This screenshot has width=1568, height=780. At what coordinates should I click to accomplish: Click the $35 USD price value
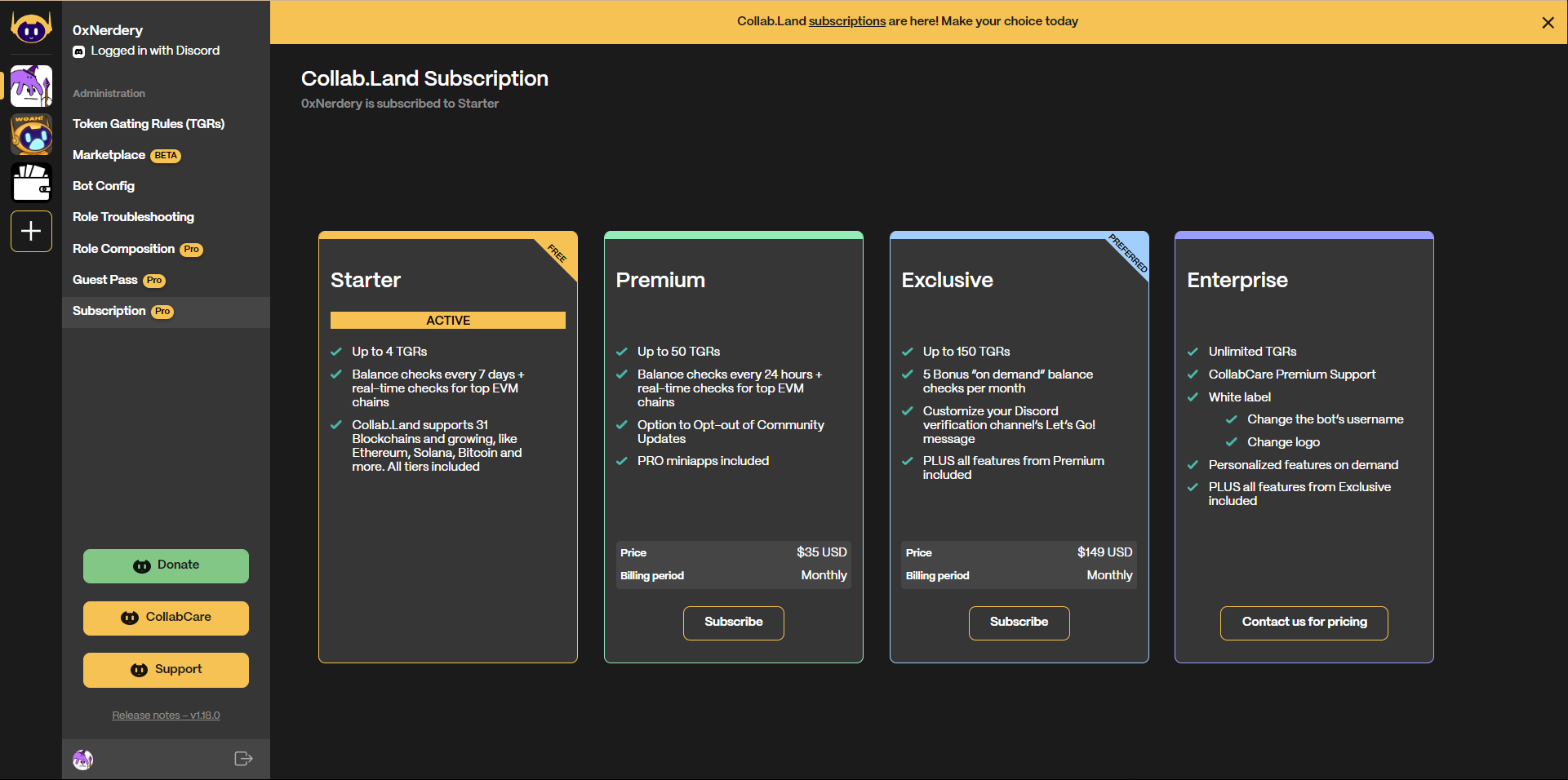822,552
